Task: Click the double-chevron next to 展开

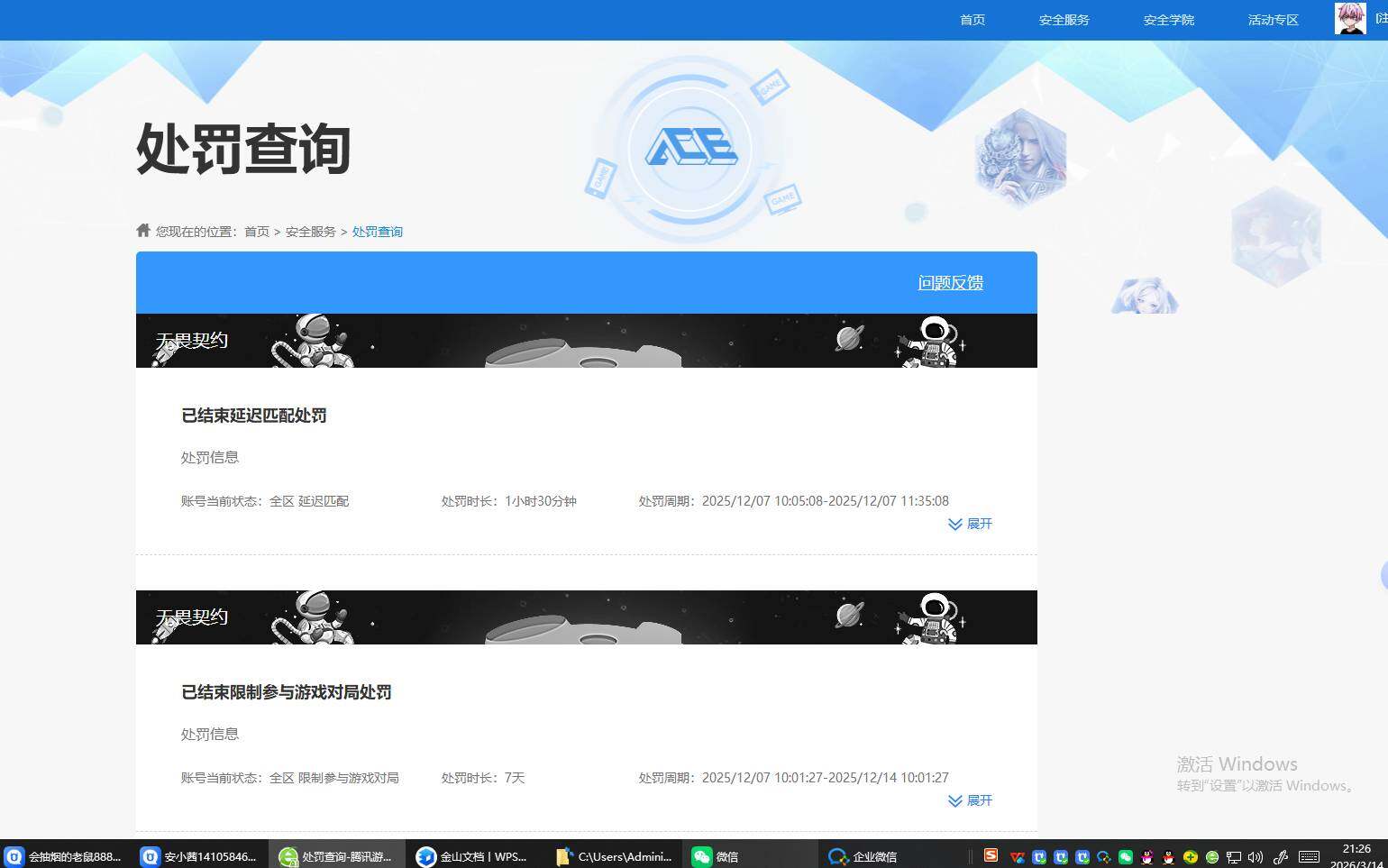Action: click(954, 524)
